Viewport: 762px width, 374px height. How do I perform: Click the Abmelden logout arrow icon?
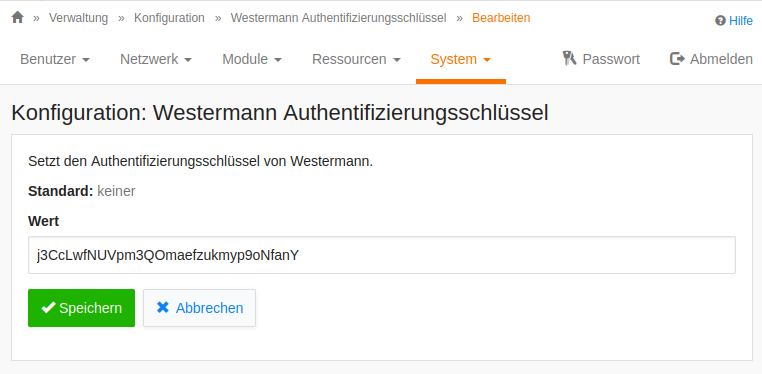(677, 59)
